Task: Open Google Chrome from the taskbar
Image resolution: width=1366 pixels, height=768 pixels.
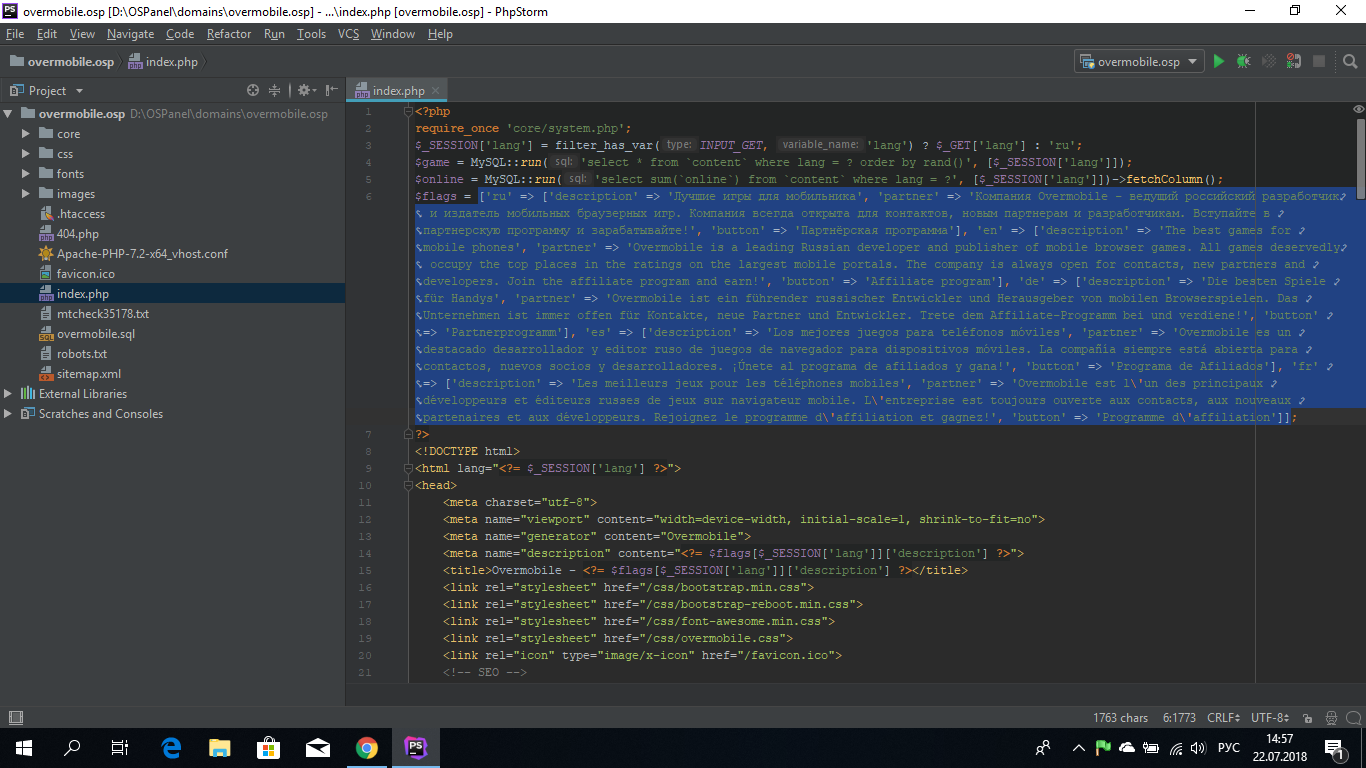Action: [366, 747]
